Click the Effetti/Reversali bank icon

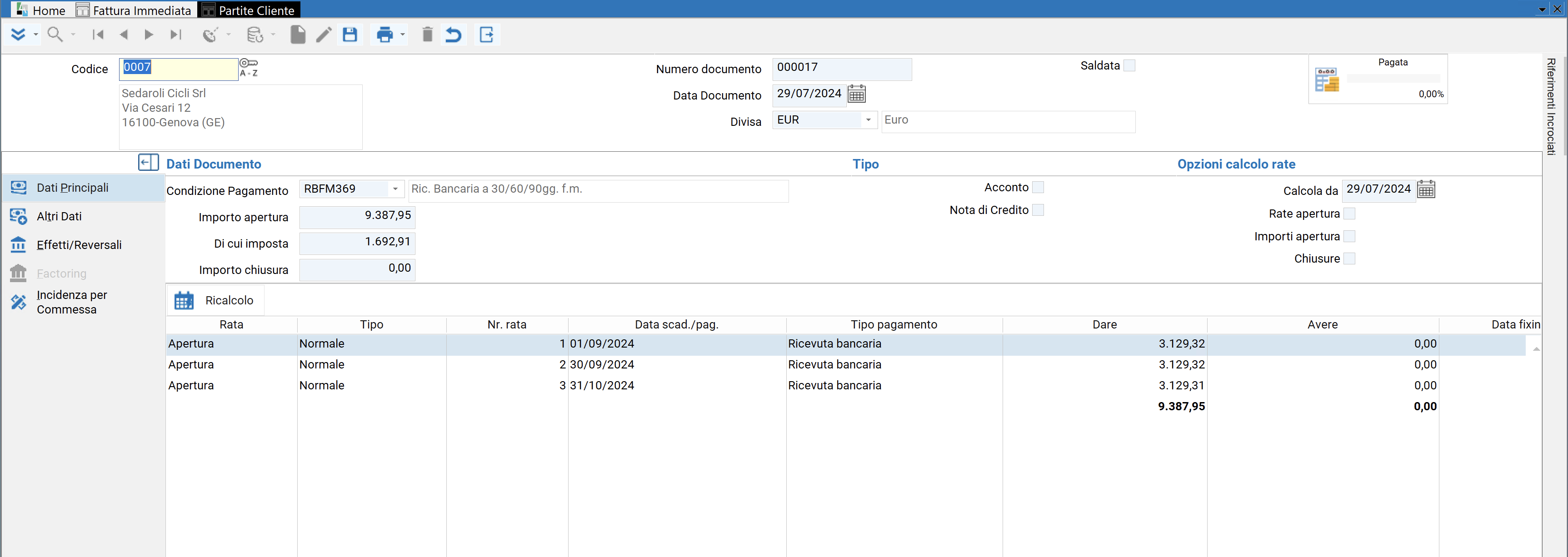(x=18, y=245)
